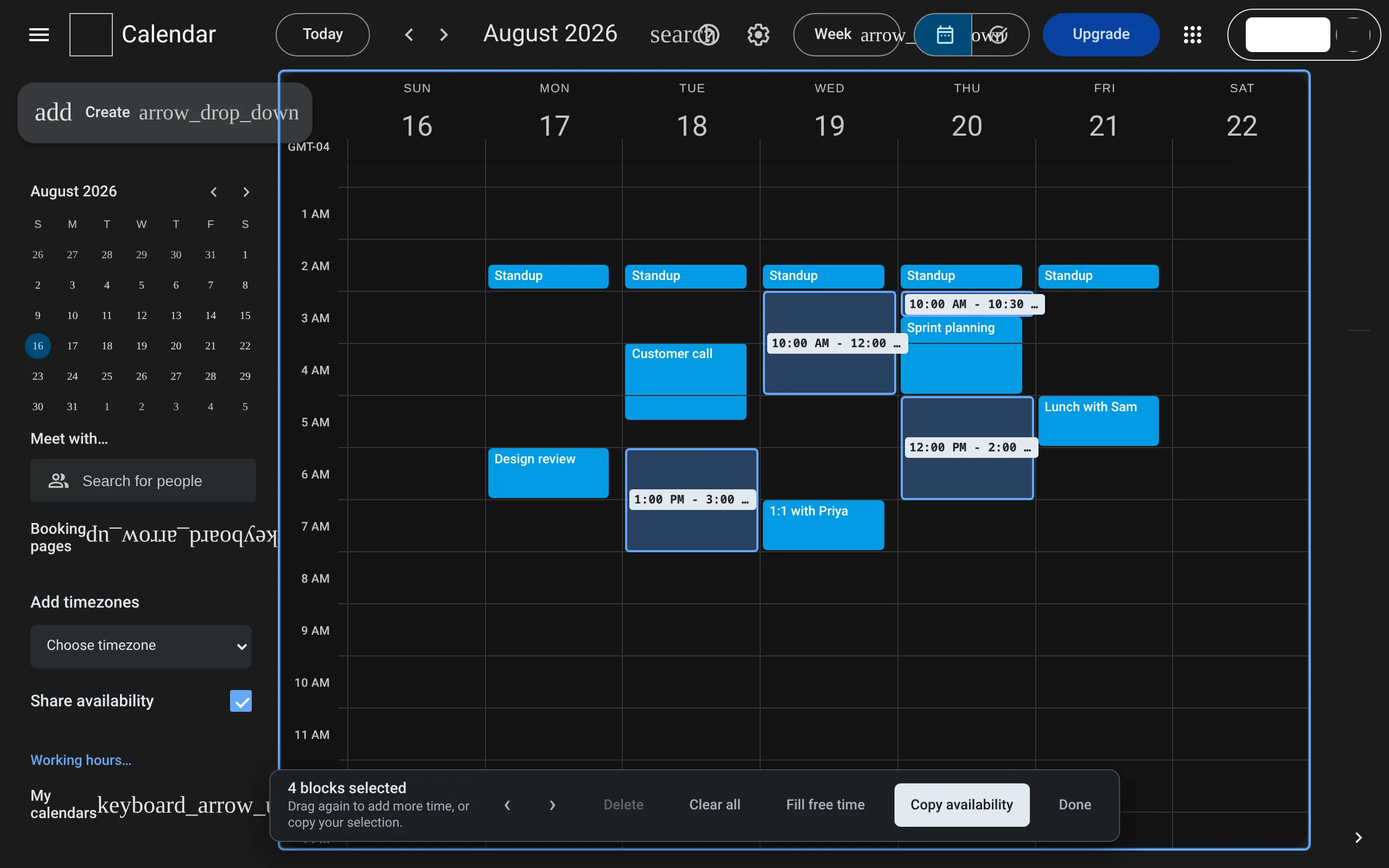Click the people icon in Meet with field
1389x868 pixels.
[59, 481]
